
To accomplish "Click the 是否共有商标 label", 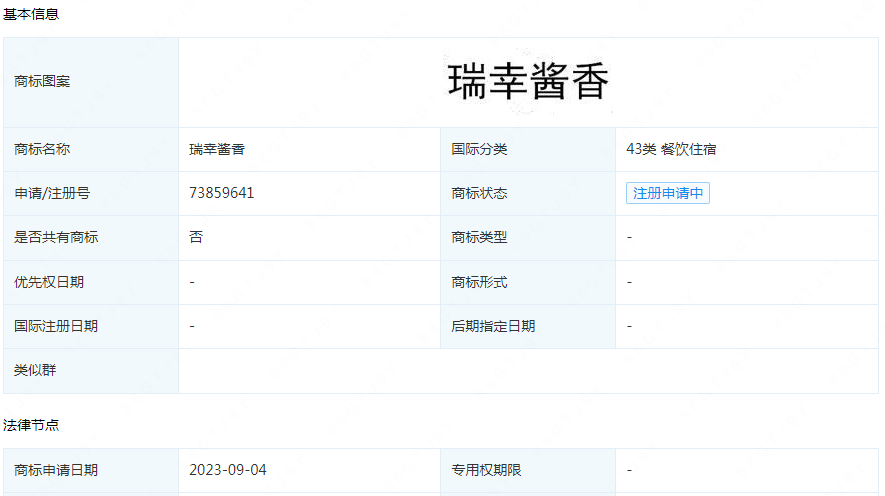I will coord(56,238).
